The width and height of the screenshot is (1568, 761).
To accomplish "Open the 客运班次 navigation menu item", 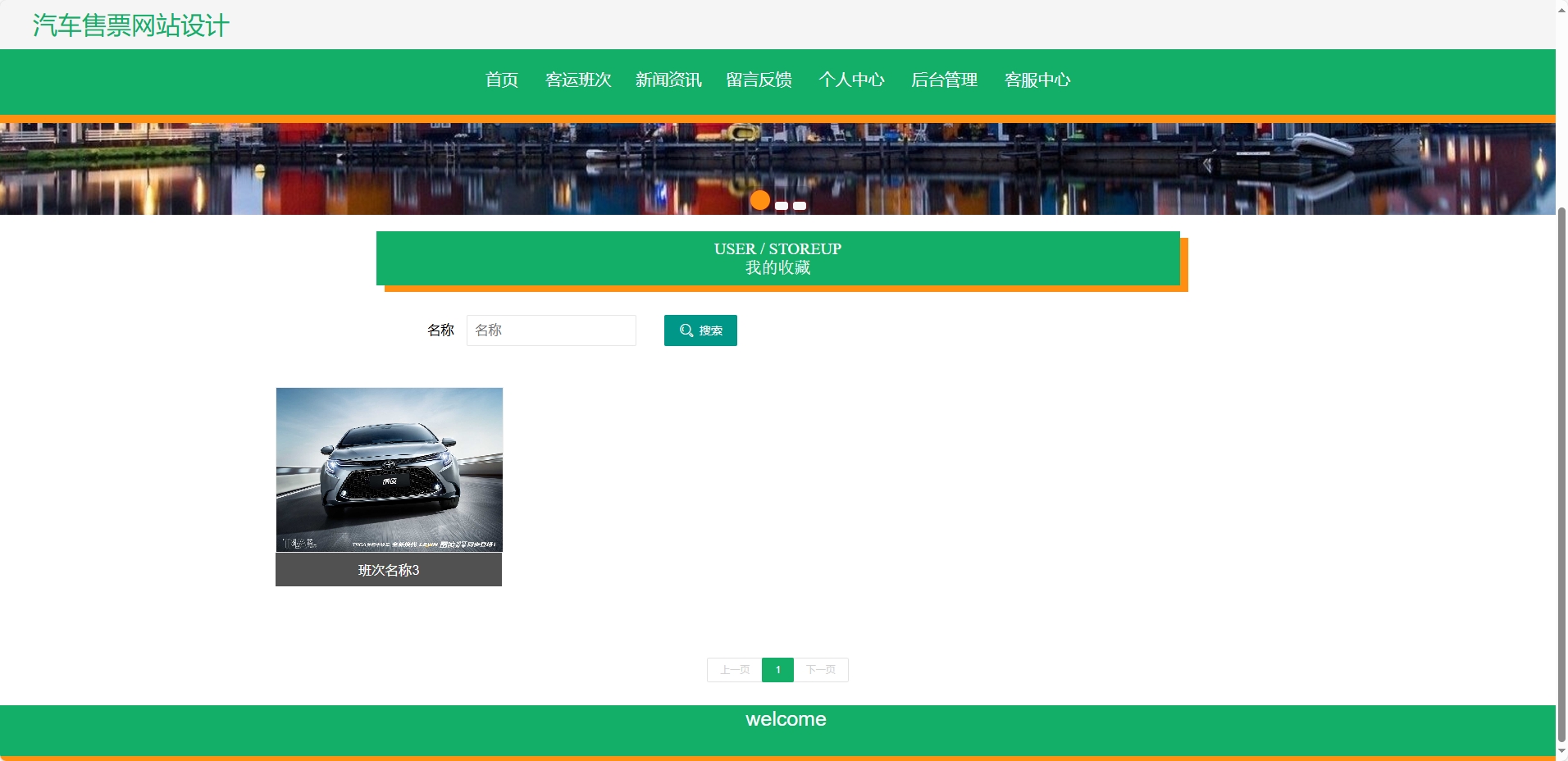I will point(578,80).
